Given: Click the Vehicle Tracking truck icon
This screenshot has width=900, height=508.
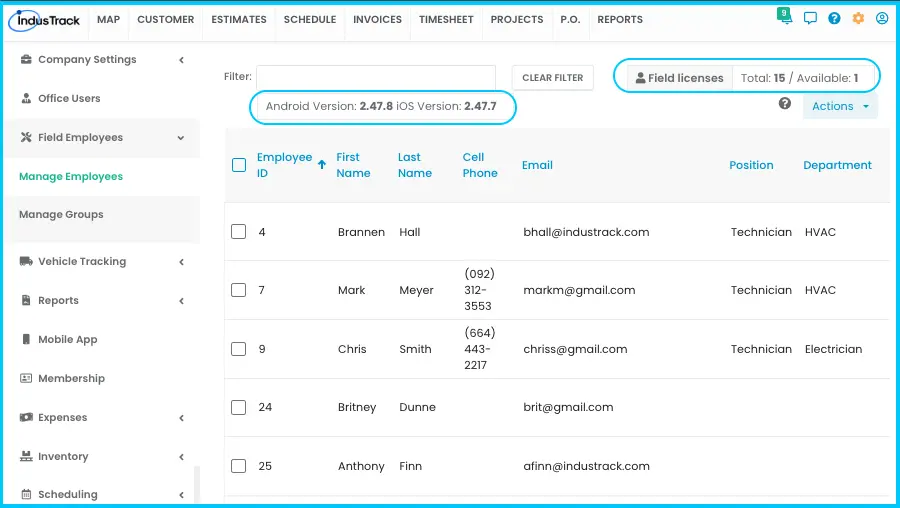Looking at the screenshot, I should point(26,261).
